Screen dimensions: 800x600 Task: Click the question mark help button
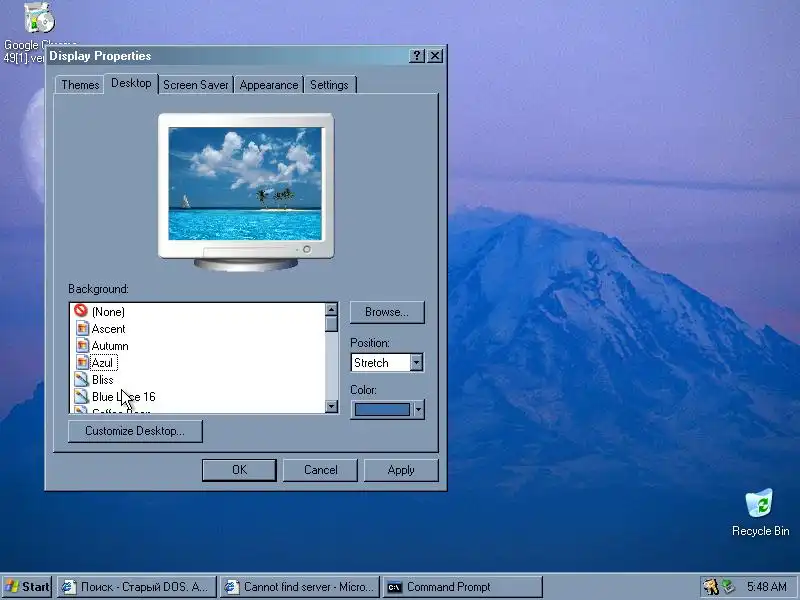[x=416, y=56]
